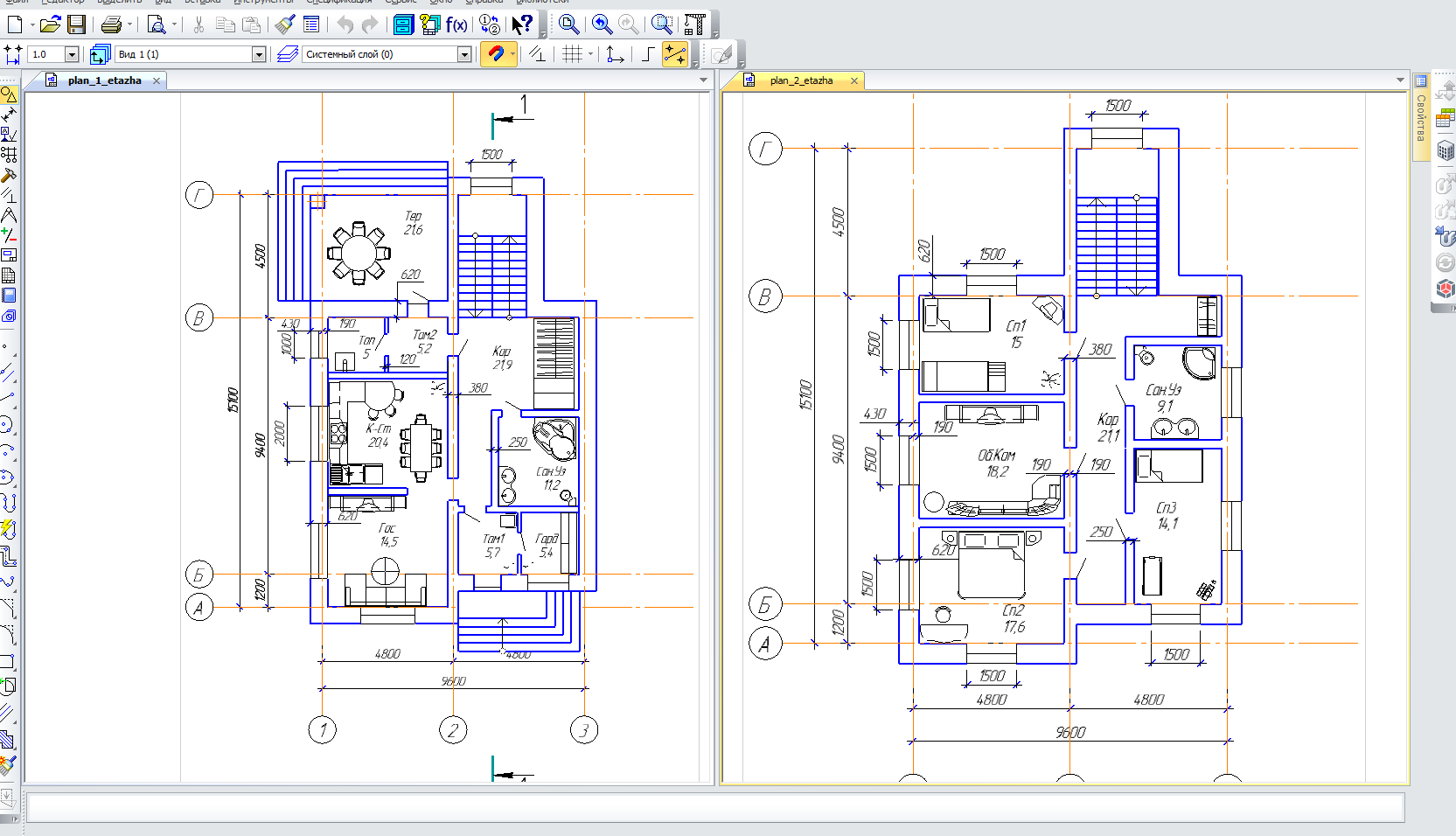Open print preview
Viewport: 1456px width, 836px height.
pyautogui.click(x=157, y=24)
